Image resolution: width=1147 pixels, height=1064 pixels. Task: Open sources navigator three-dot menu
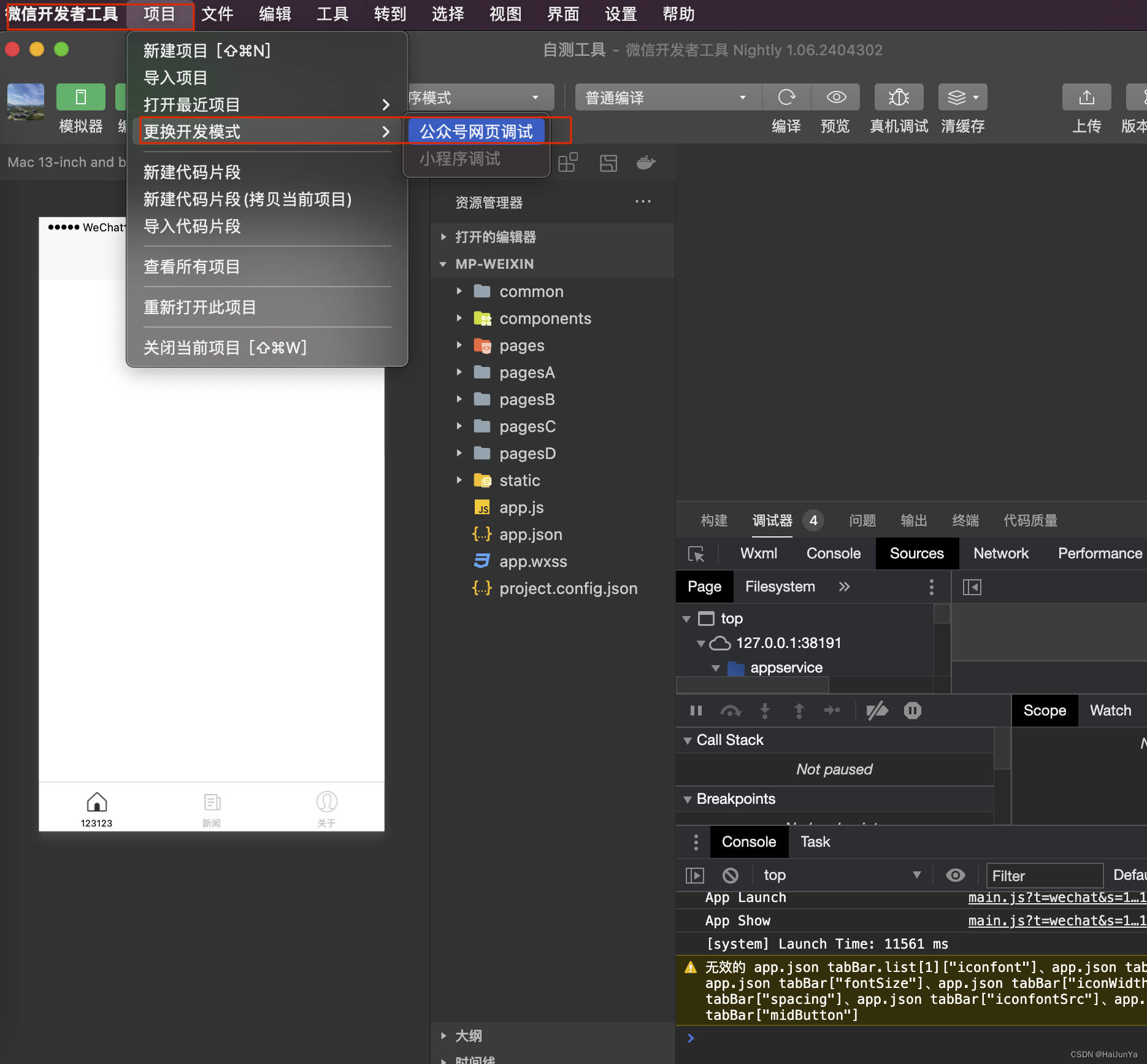(932, 587)
